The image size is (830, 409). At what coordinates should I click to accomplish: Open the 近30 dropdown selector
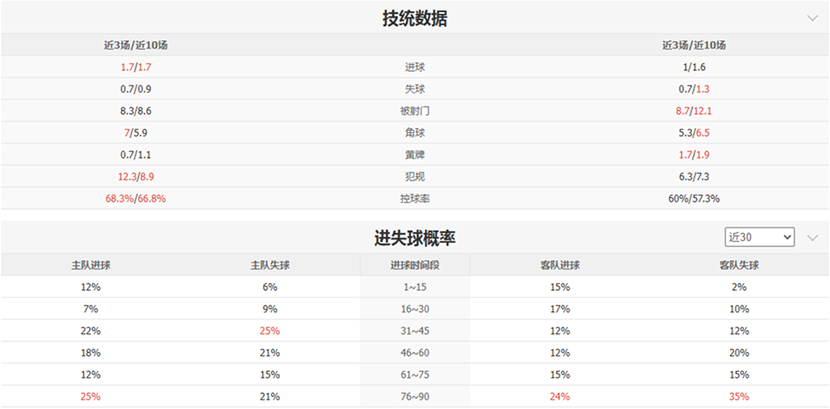(x=760, y=237)
